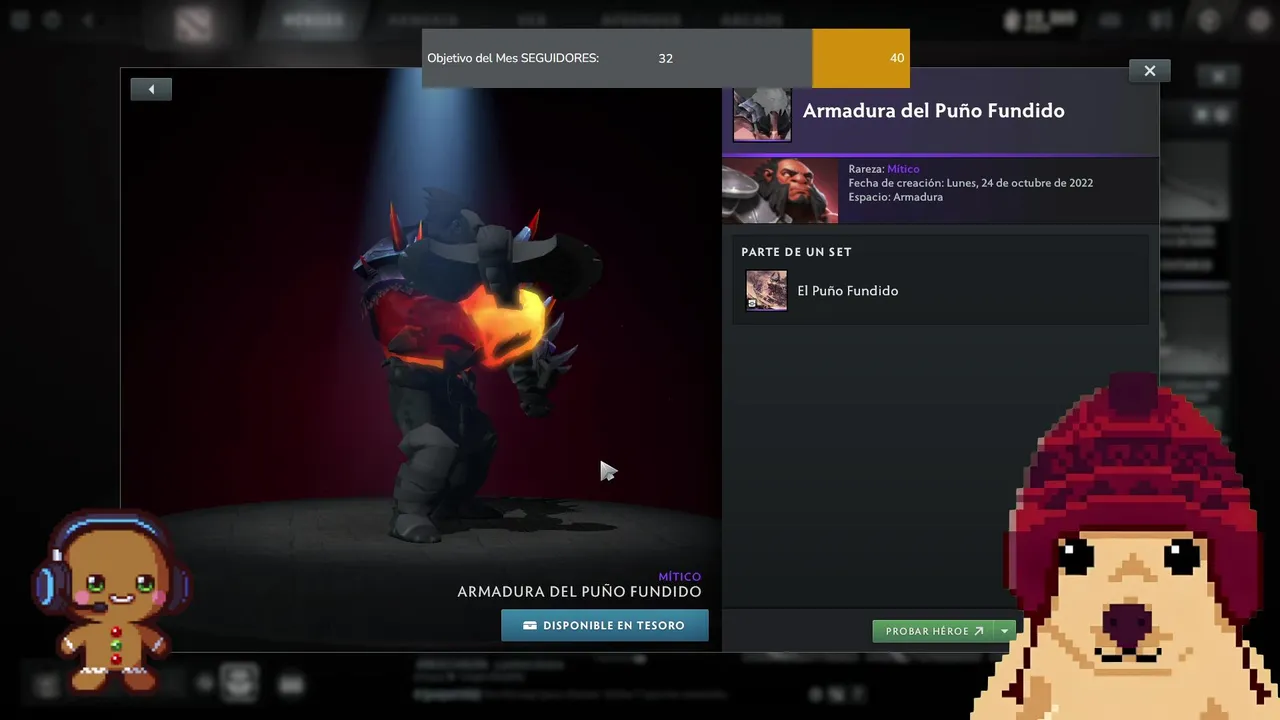Click the 'ARMADURA DEL PUÑO FUNDIDO' caption under model
Image resolution: width=1280 pixels, height=720 pixels.
click(x=579, y=592)
